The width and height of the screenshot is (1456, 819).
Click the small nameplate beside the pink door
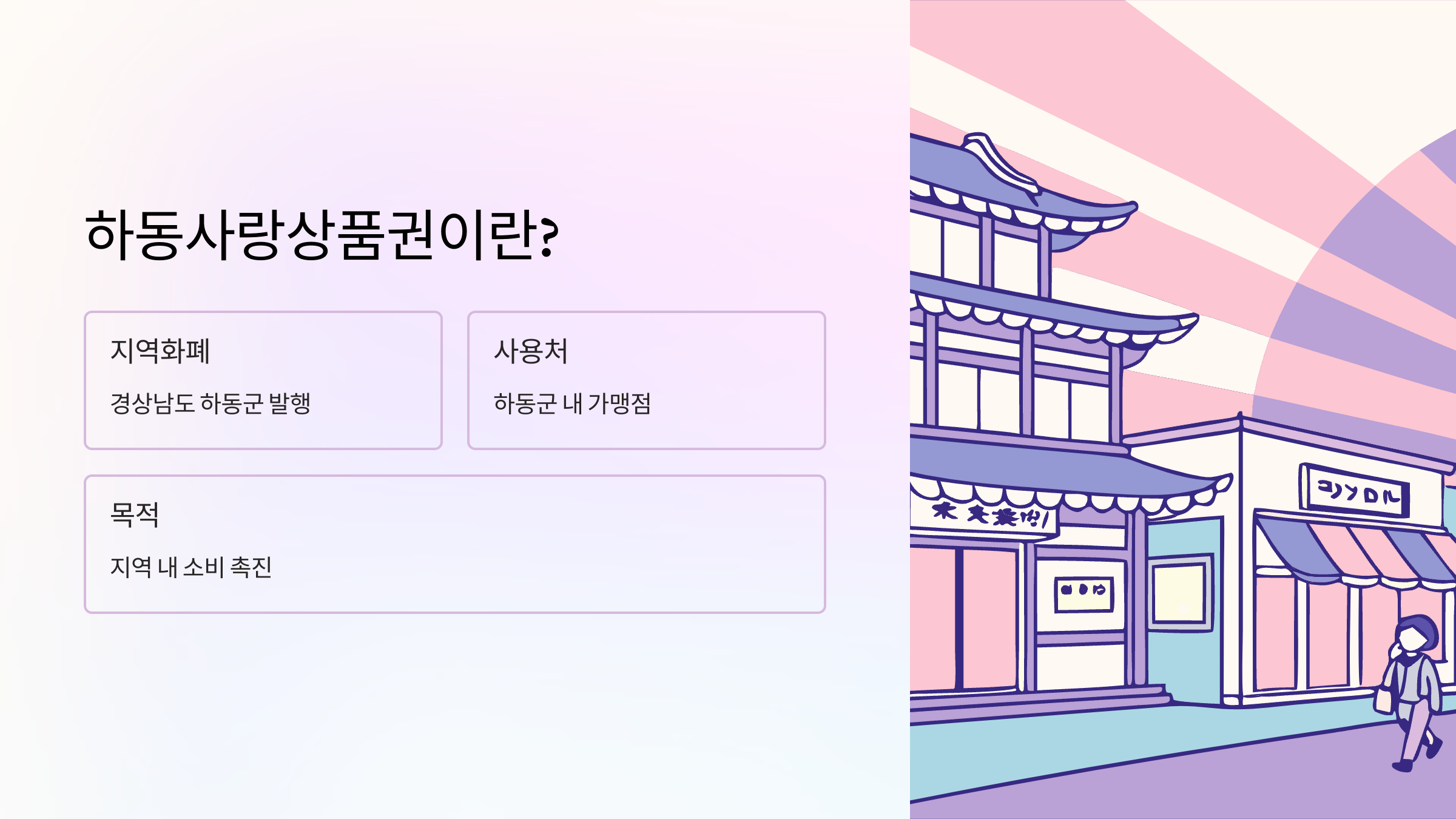(x=1084, y=592)
